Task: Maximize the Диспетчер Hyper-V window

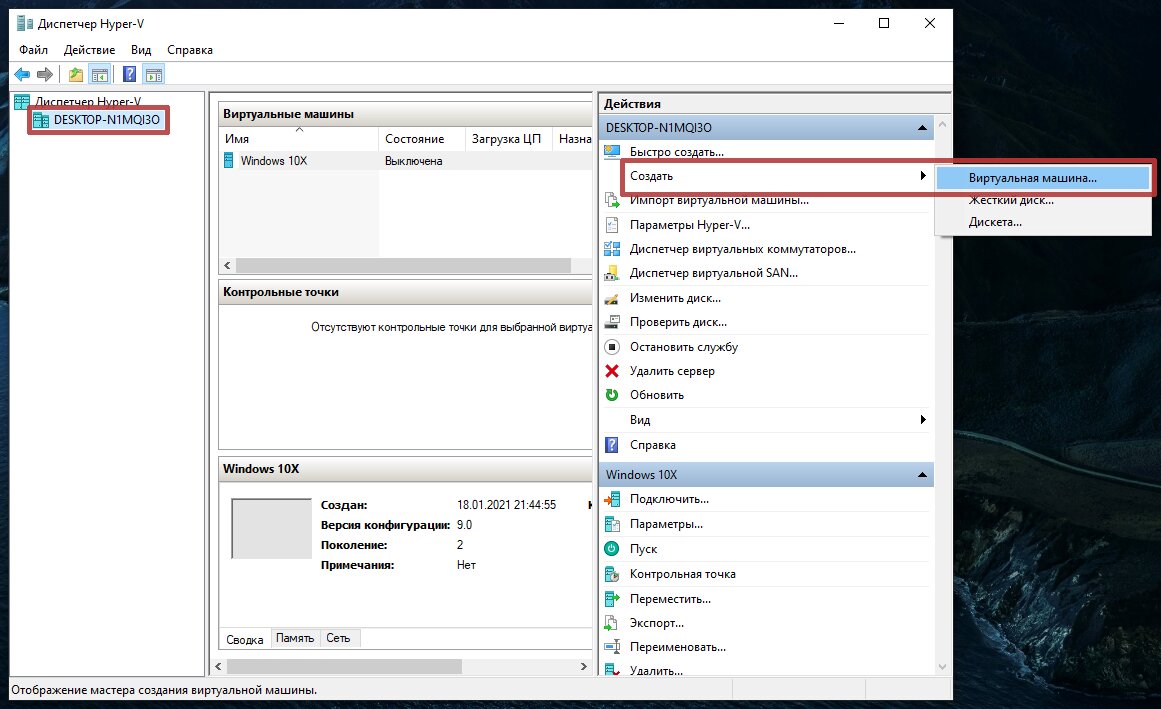Action: tap(884, 24)
